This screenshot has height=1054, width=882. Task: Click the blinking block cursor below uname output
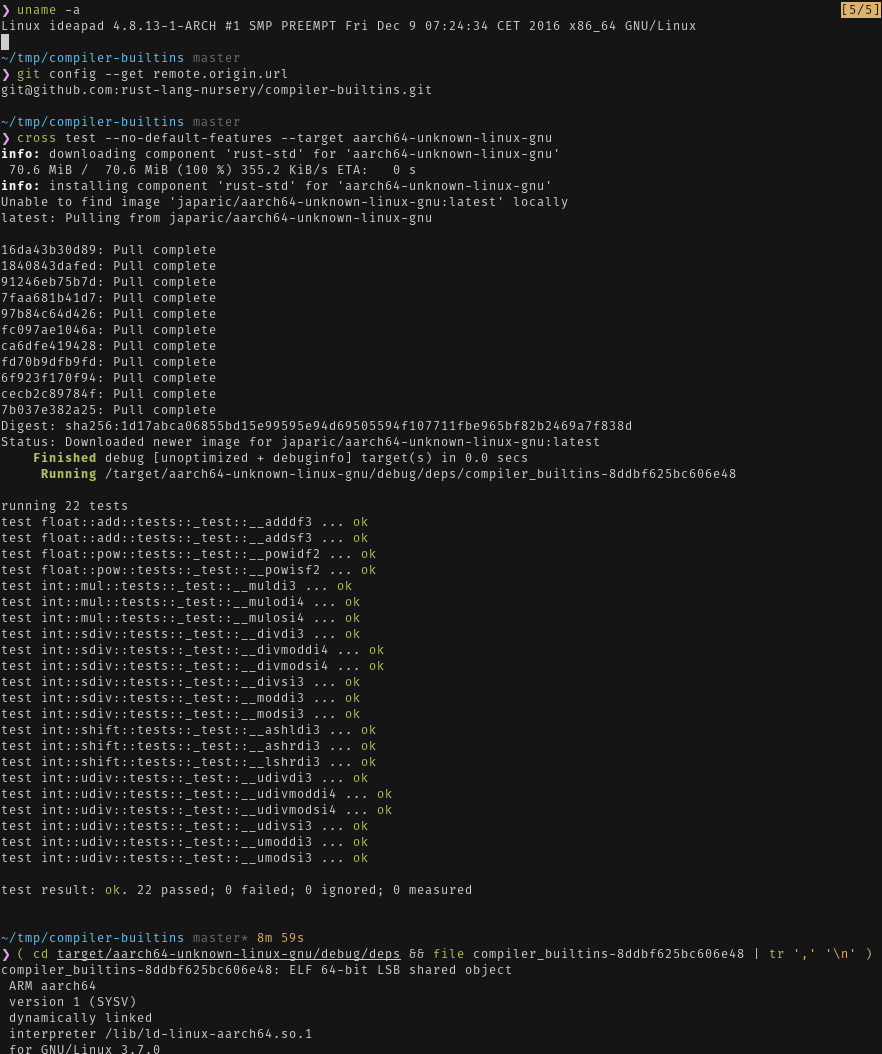(7, 42)
